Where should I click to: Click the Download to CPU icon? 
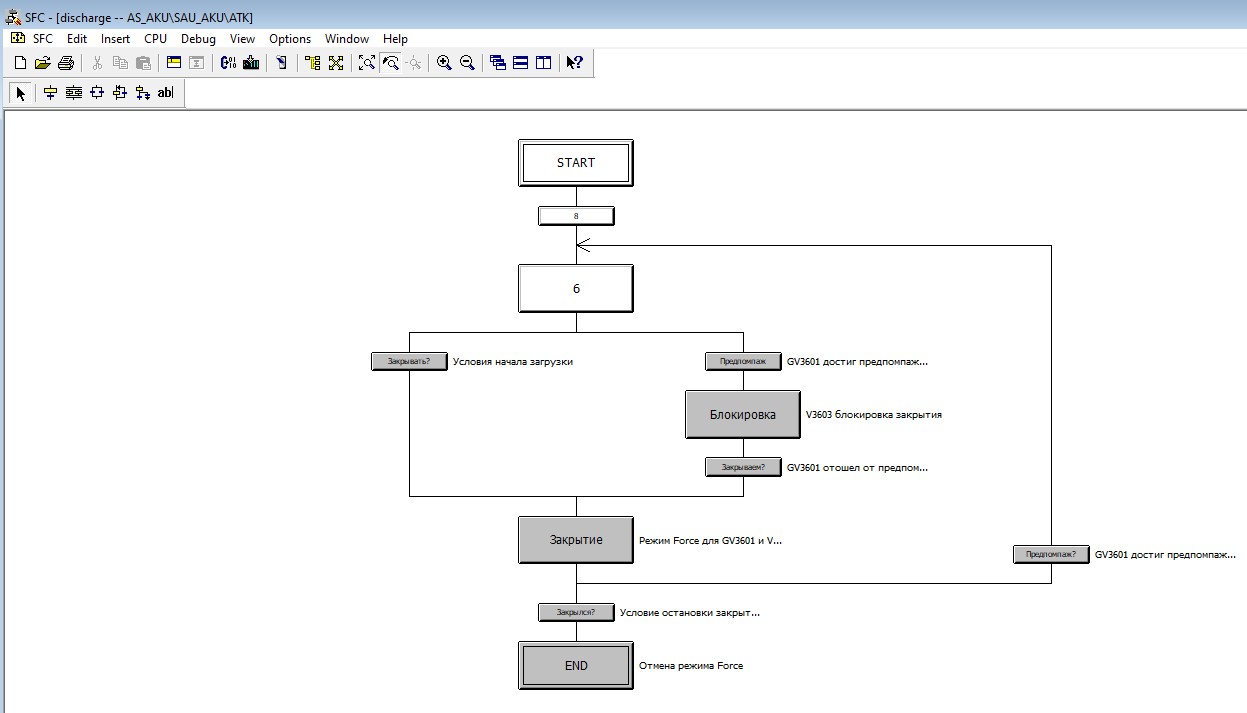(x=251, y=63)
